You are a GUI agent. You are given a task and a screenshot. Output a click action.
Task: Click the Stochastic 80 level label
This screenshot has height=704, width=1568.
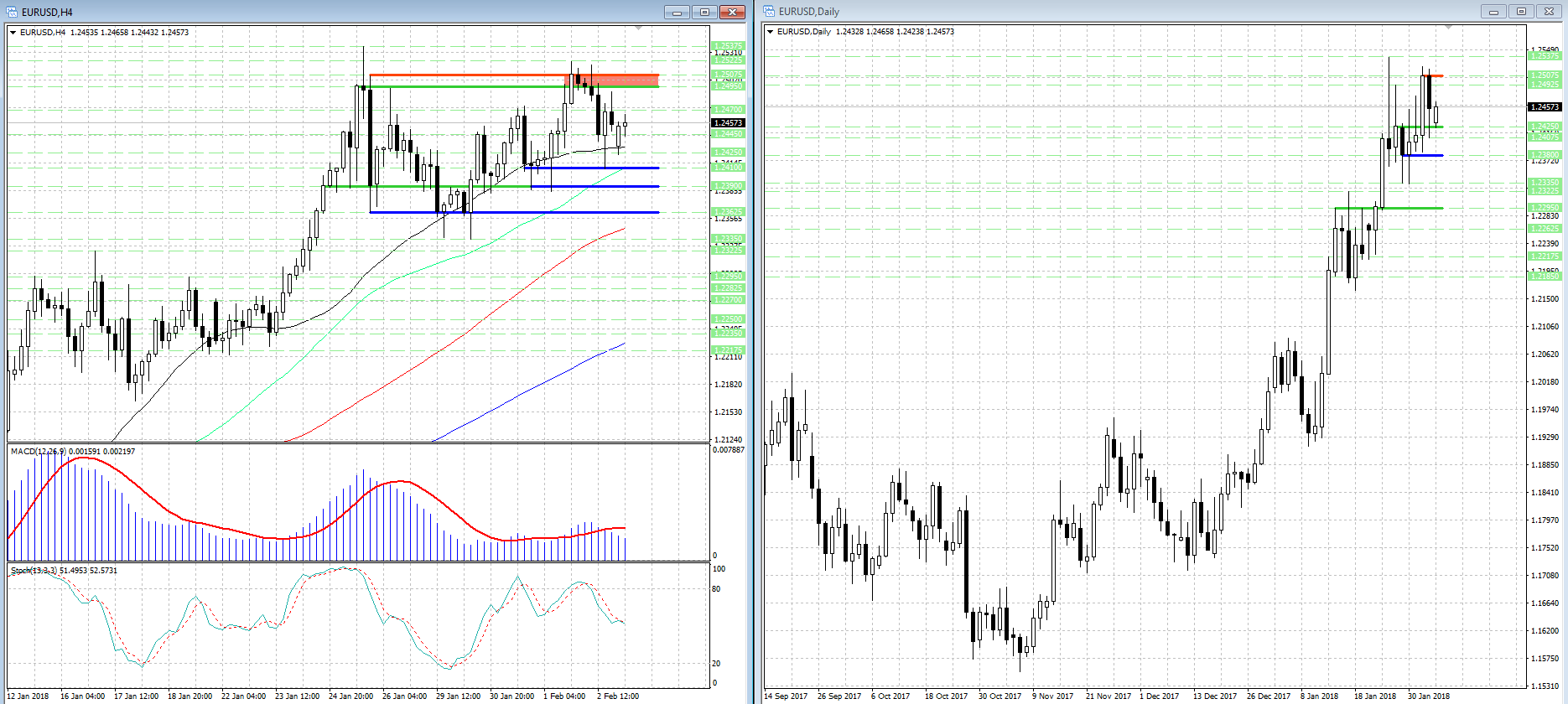716,589
